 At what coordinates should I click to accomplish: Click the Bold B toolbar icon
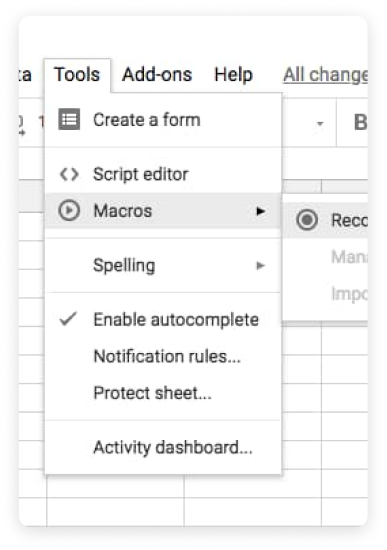(x=360, y=122)
